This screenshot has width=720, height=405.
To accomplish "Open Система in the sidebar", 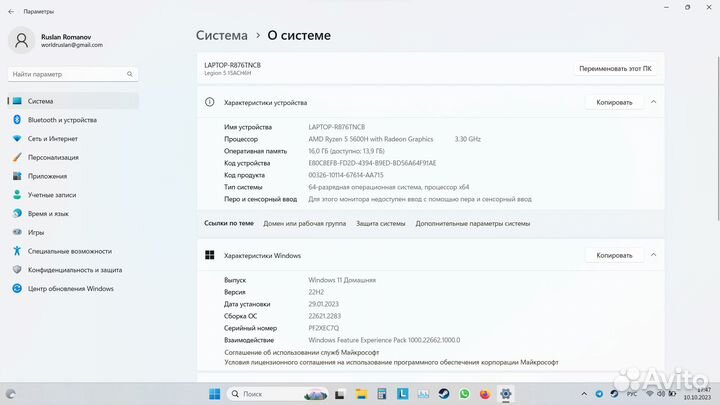I will (73, 101).
